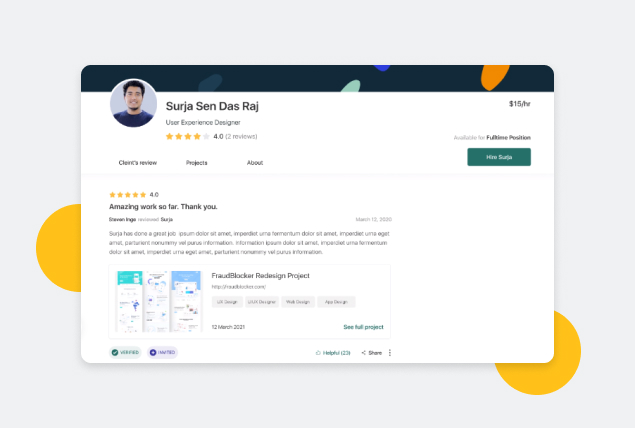Image resolution: width=635 pixels, height=428 pixels.
Task: Open the See full project link
Action: click(x=363, y=327)
